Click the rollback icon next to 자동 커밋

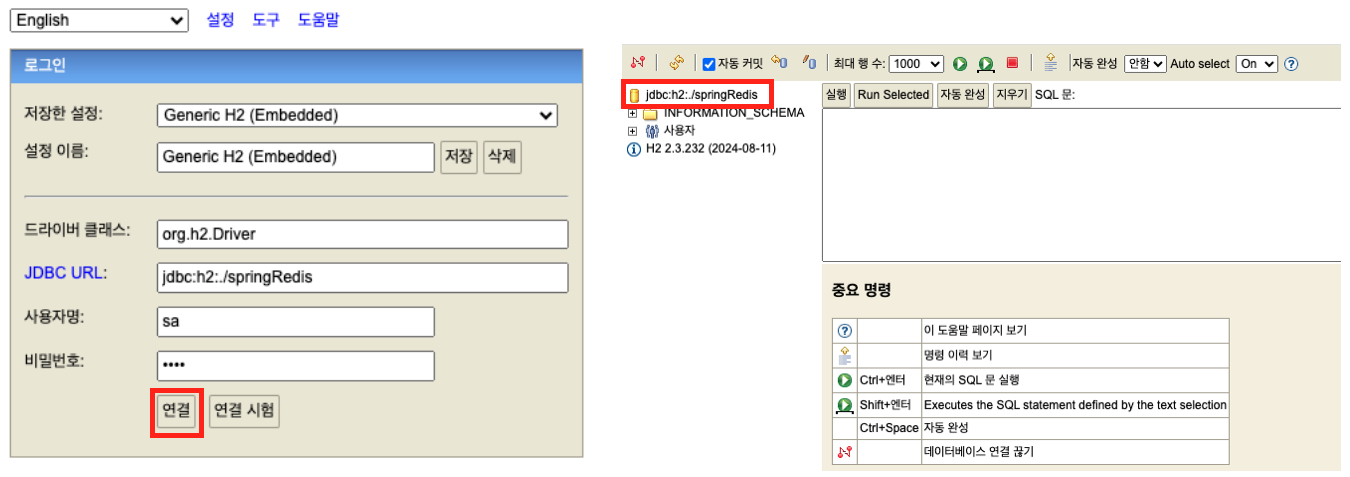(781, 63)
